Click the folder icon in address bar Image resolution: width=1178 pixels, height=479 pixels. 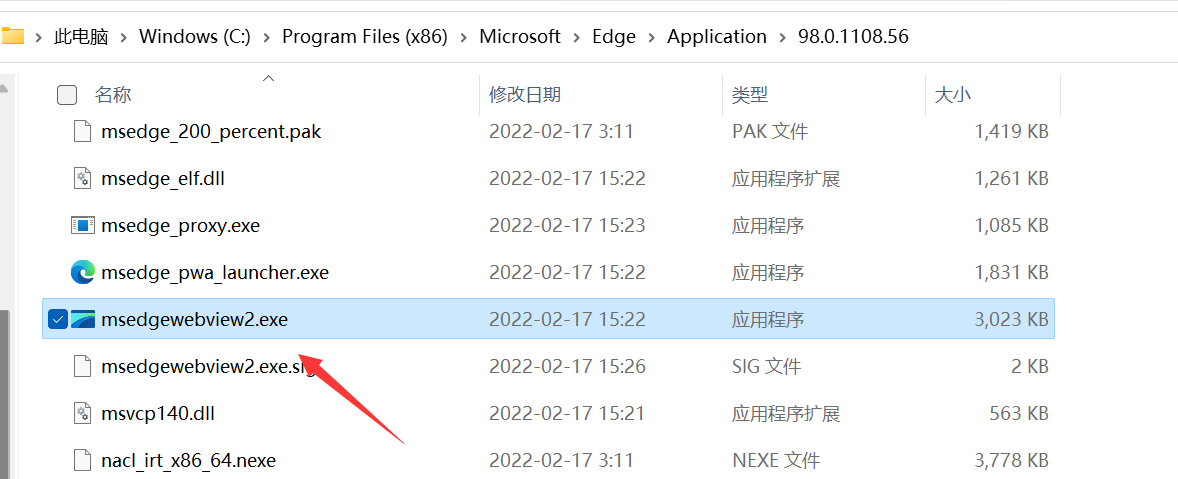pyautogui.click(x=12, y=37)
